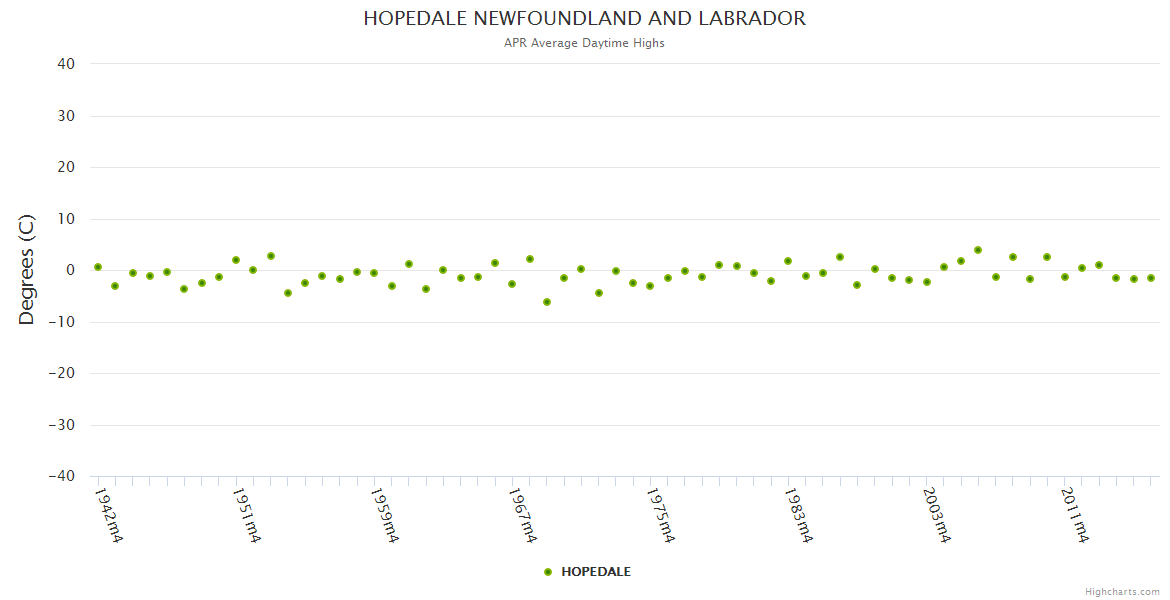Screen dimensions: 1170x600
Task: Toggle the HOPEDALE series in the legend
Action: click(595, 572)
